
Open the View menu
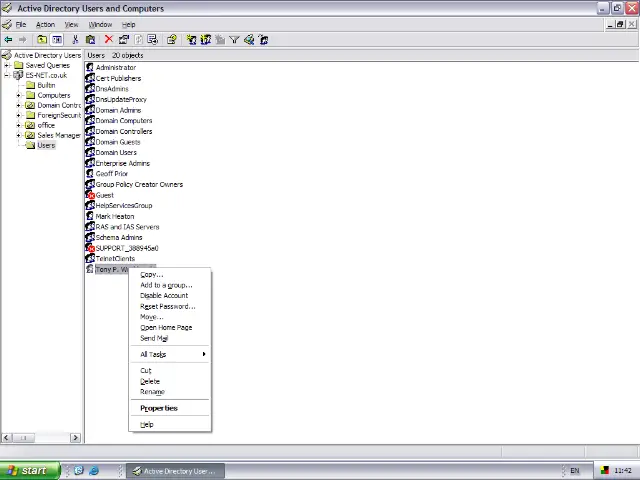(x=71, y=24)
